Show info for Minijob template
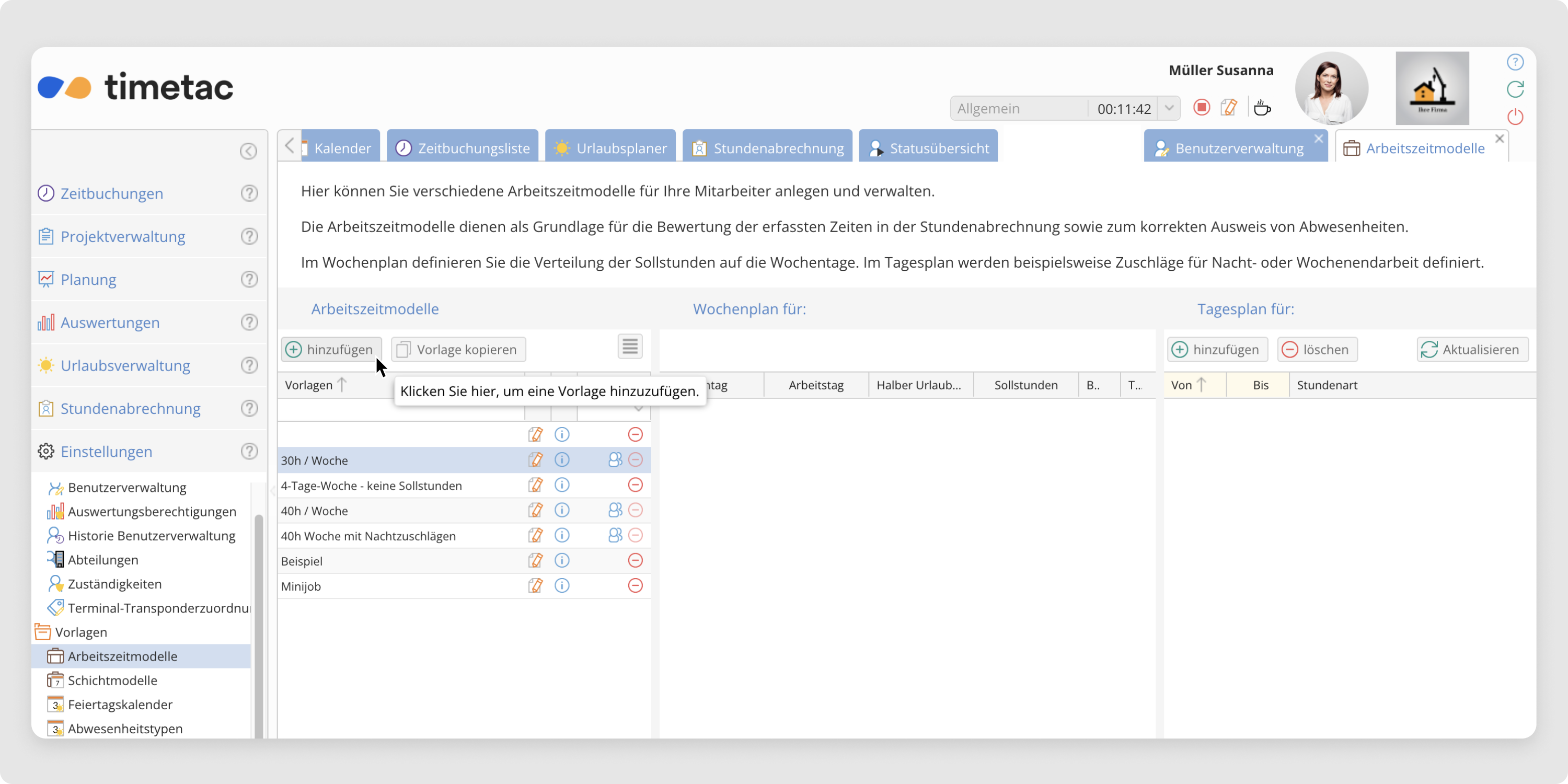 (x=562, y=585)
